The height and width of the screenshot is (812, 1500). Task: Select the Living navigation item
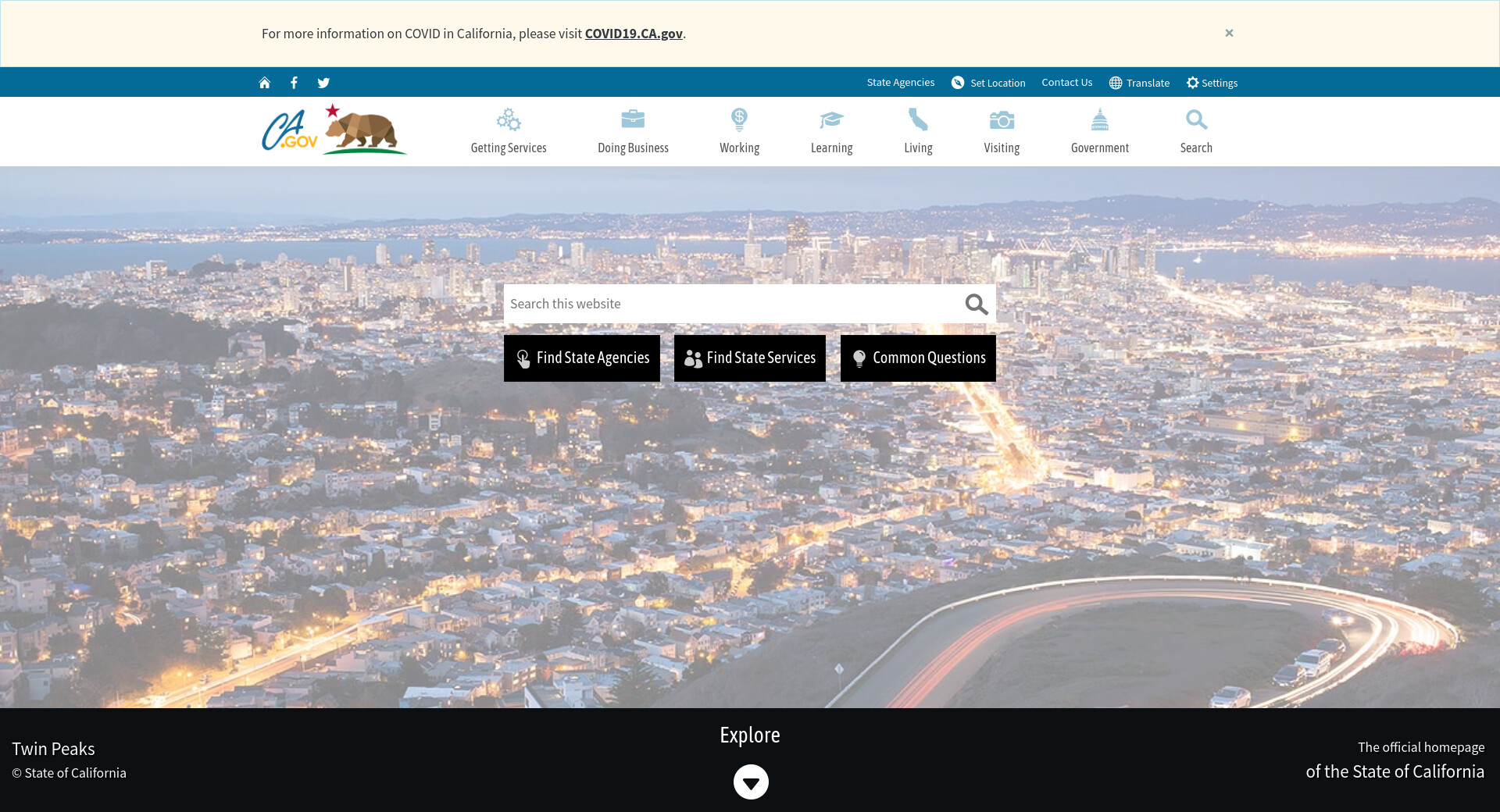pyautogui.click(x=918, y=131)
